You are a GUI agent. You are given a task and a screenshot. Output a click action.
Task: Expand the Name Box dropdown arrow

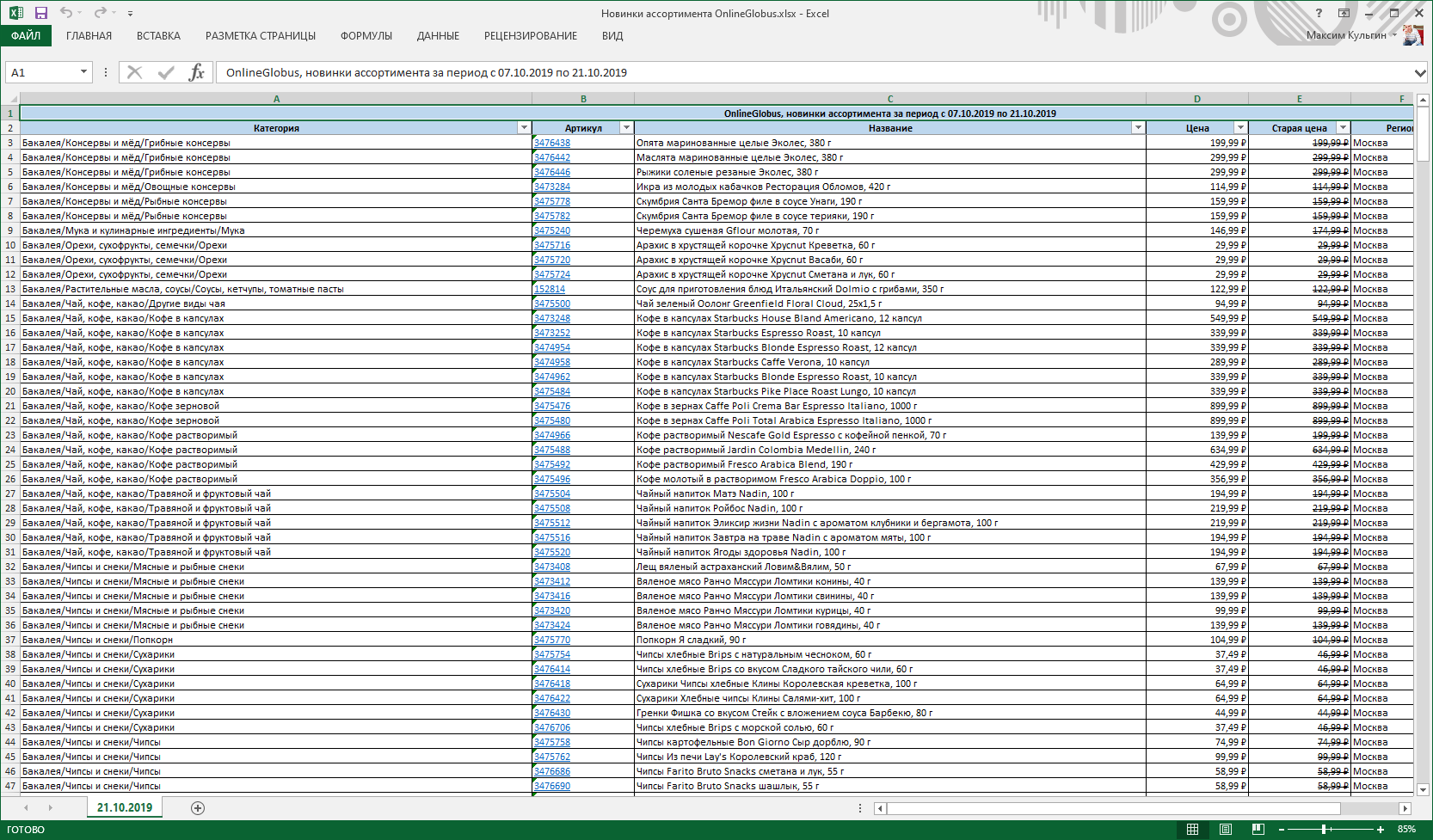pyautogui.click(x=83, y=72)
